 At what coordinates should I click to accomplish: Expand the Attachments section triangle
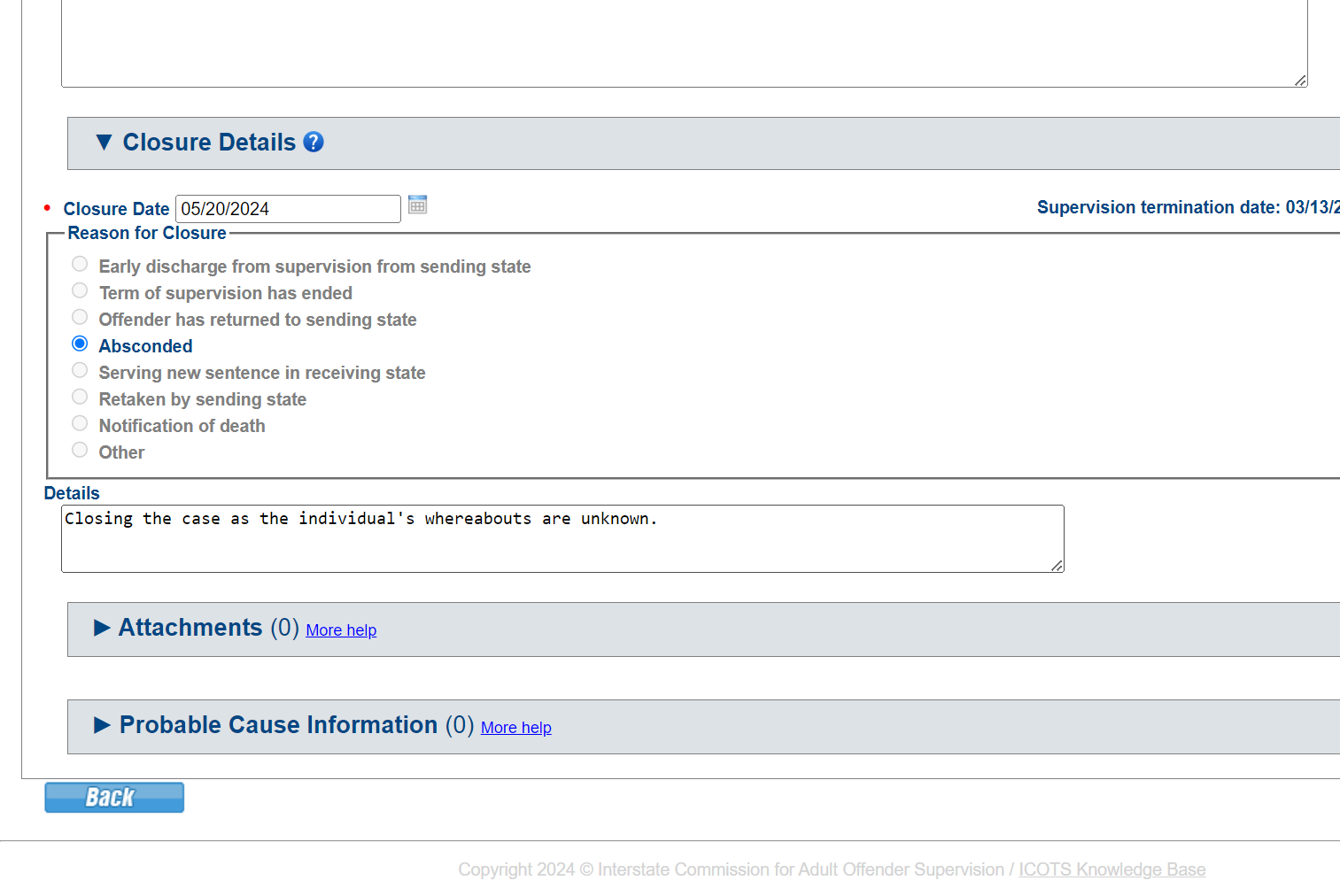coord(102,628)
